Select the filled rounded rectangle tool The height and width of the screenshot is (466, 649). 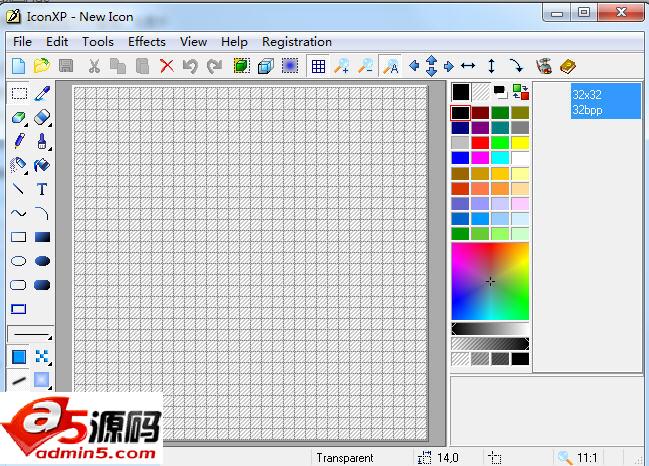point(42,285)
